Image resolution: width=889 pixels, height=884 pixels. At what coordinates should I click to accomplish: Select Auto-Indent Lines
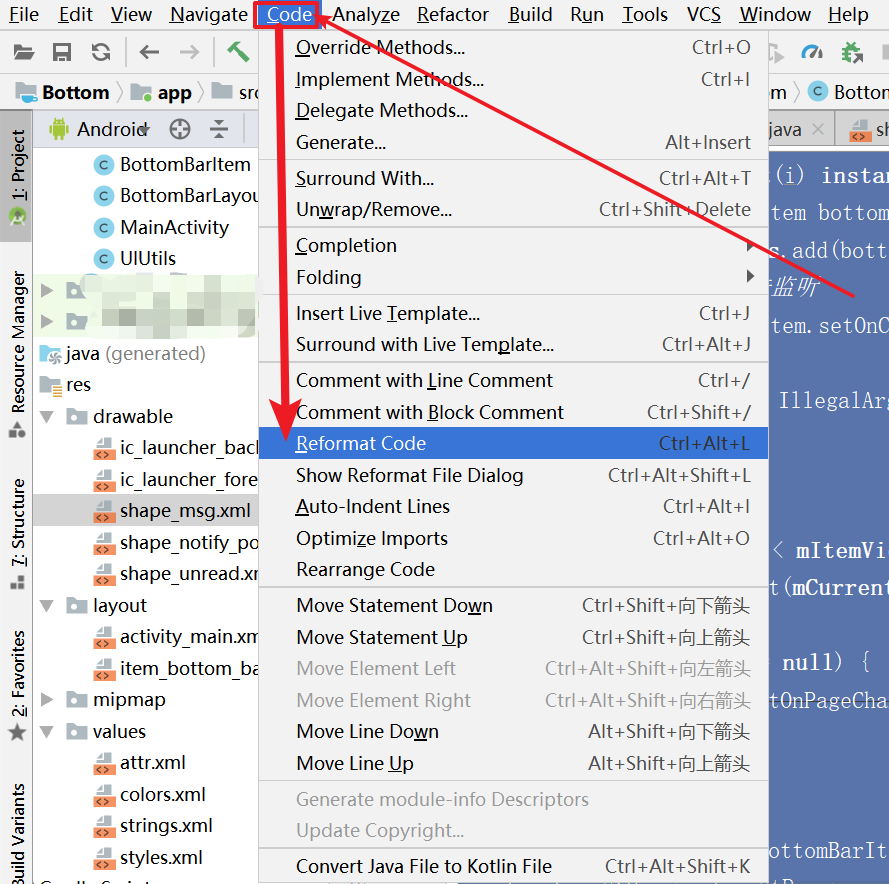point(514,506)
